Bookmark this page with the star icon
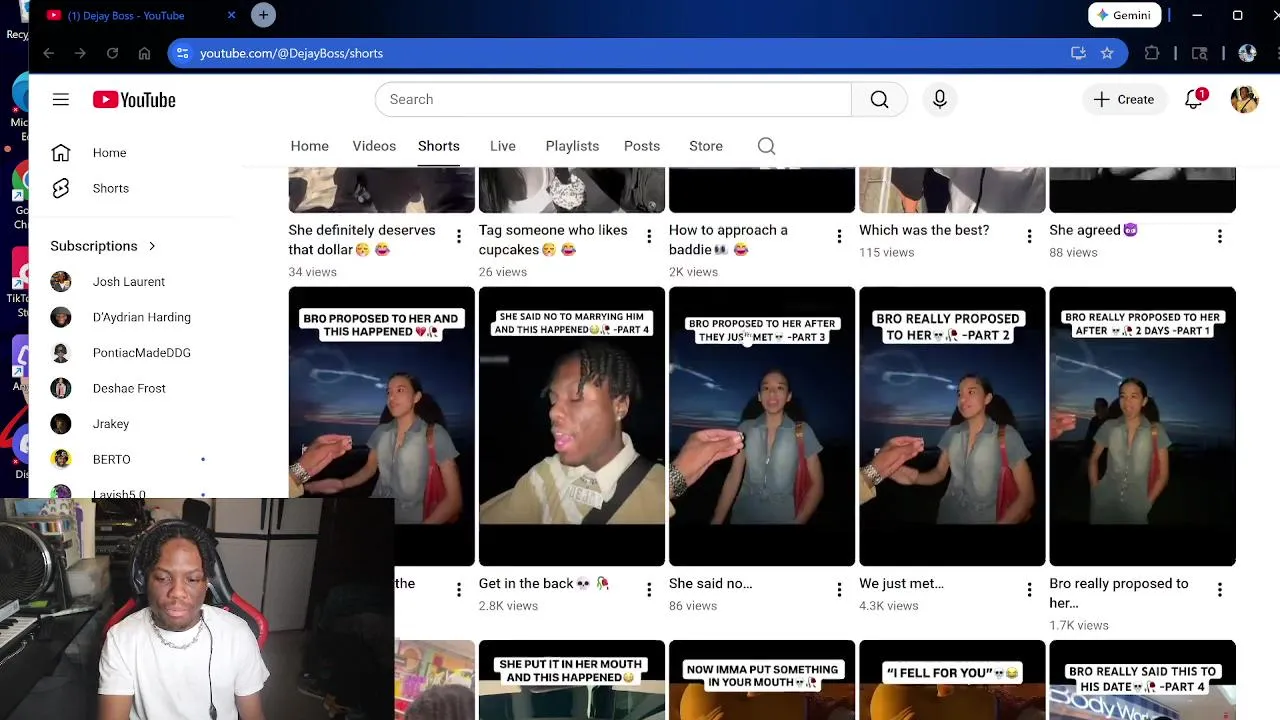Image resolution: width=1280 pixels, height=720 pixels. 1107,53
